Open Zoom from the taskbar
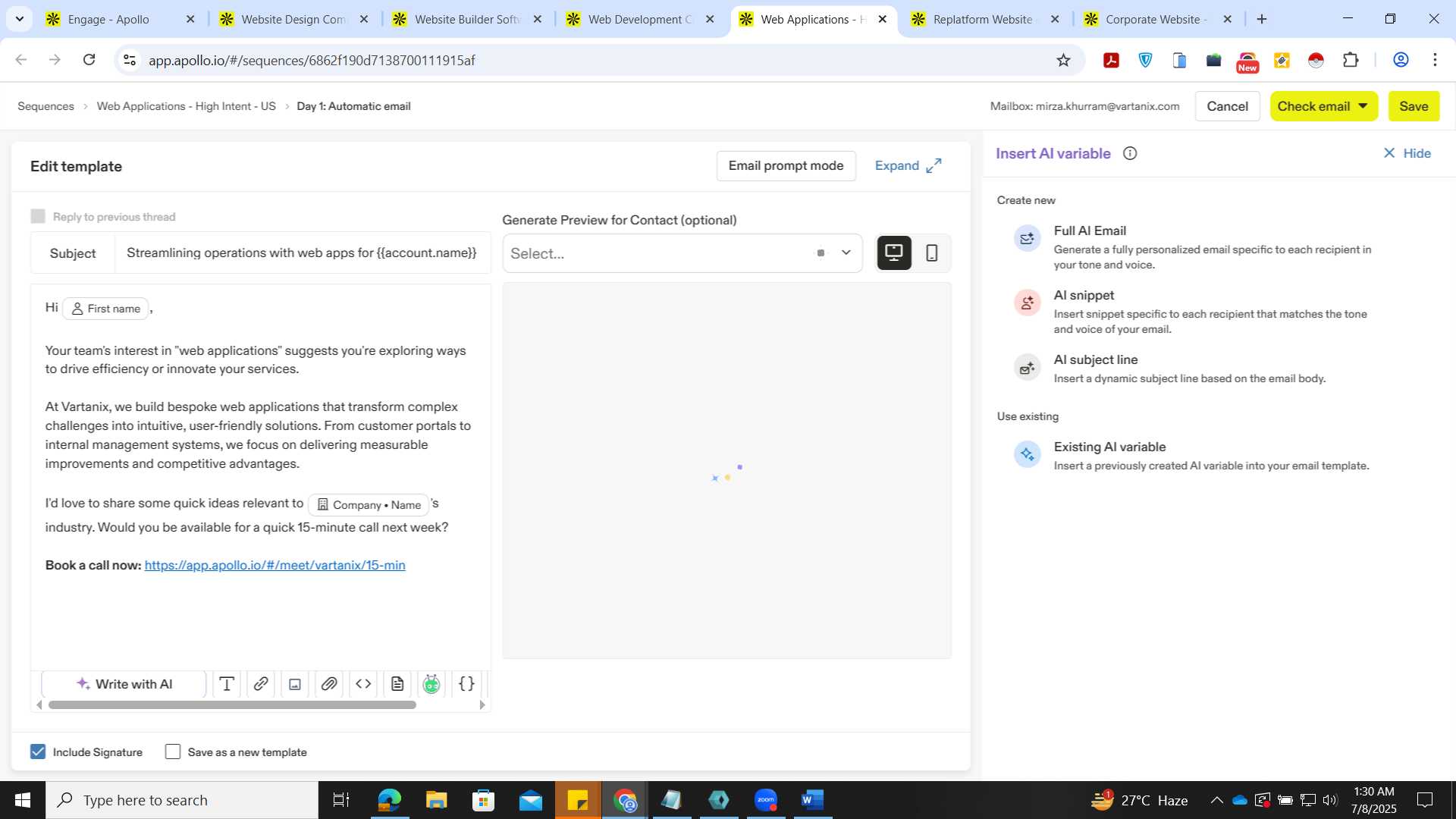1456x819 pixels. click(766, 800)
